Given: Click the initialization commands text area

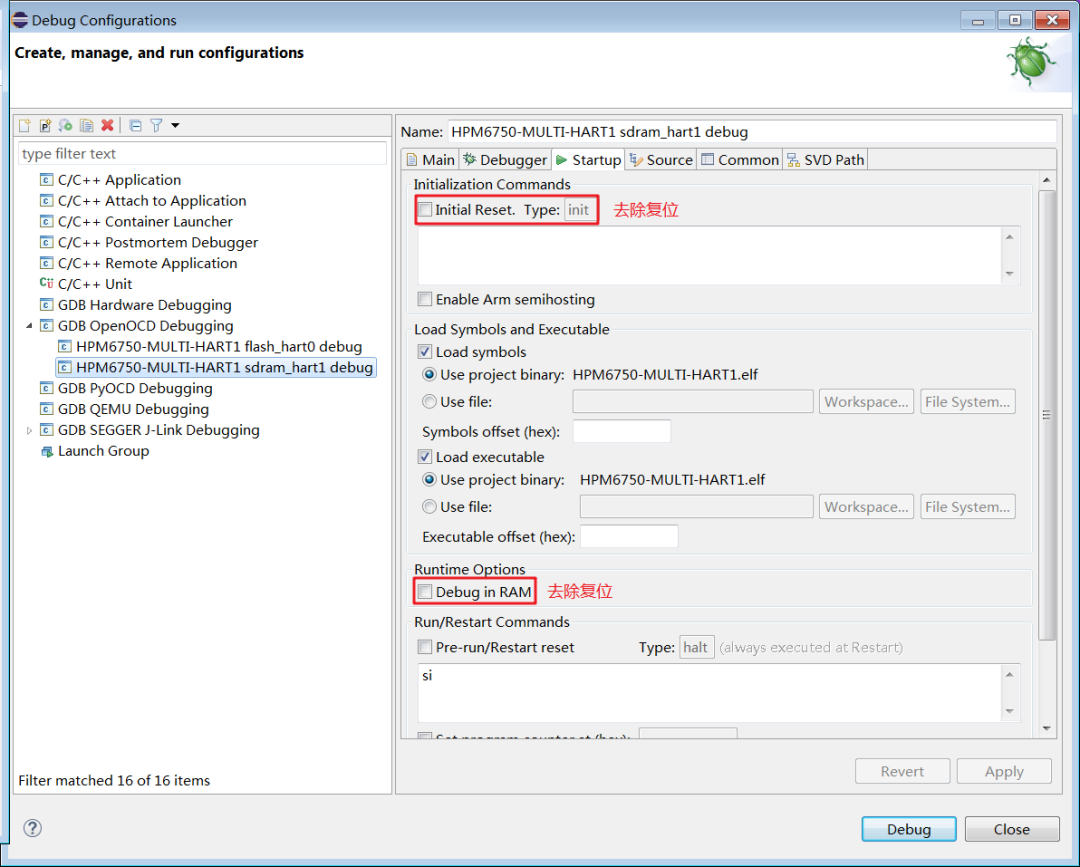Looking at the screenshot, I should pyautogui.click(x=709, y=255).
